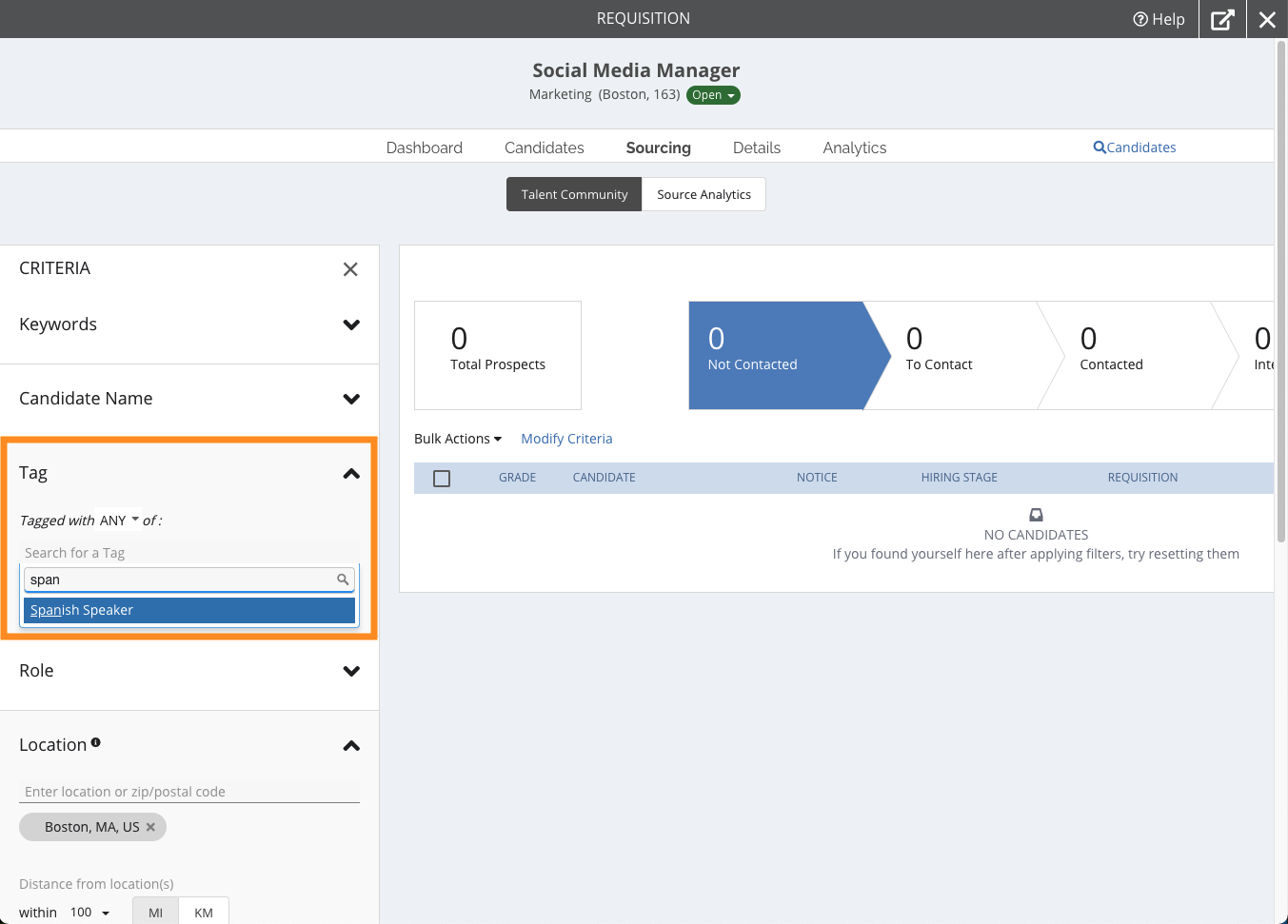Click the Location info icon
Image resolution: width=1288 pixels, height=924 pixels.
(x=96, y=743)
